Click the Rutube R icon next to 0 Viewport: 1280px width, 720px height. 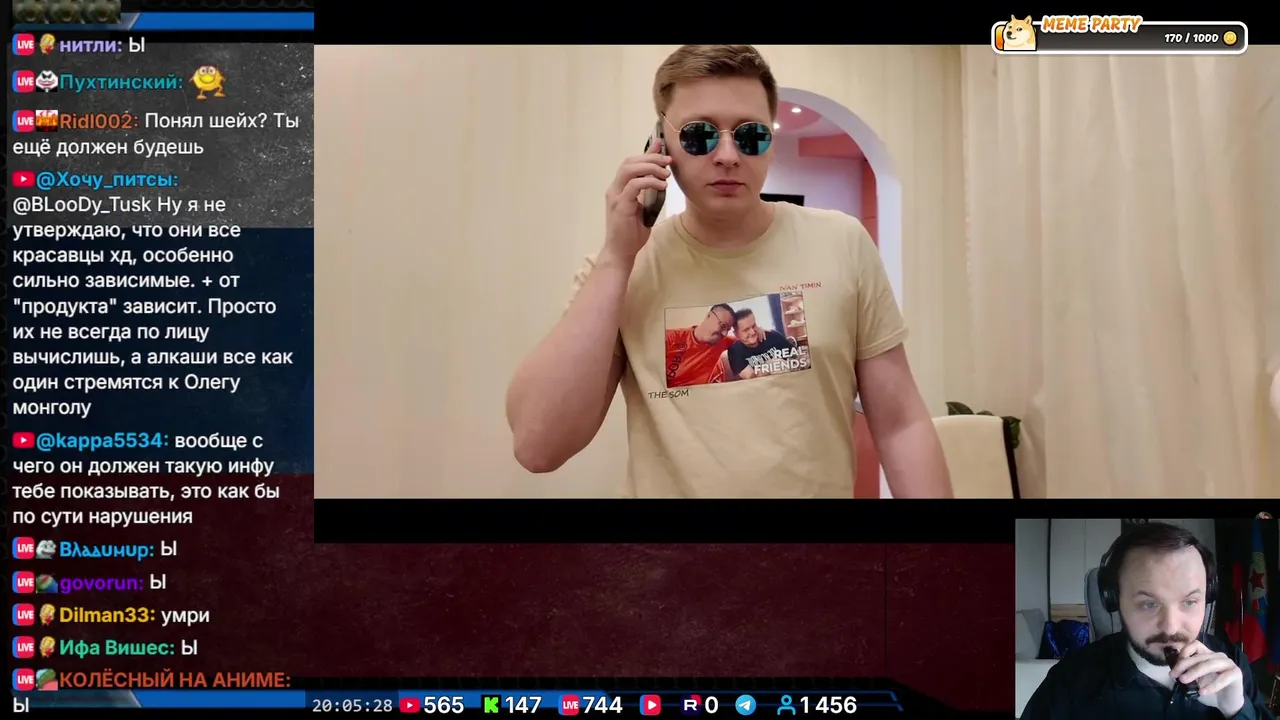[690, 705]
